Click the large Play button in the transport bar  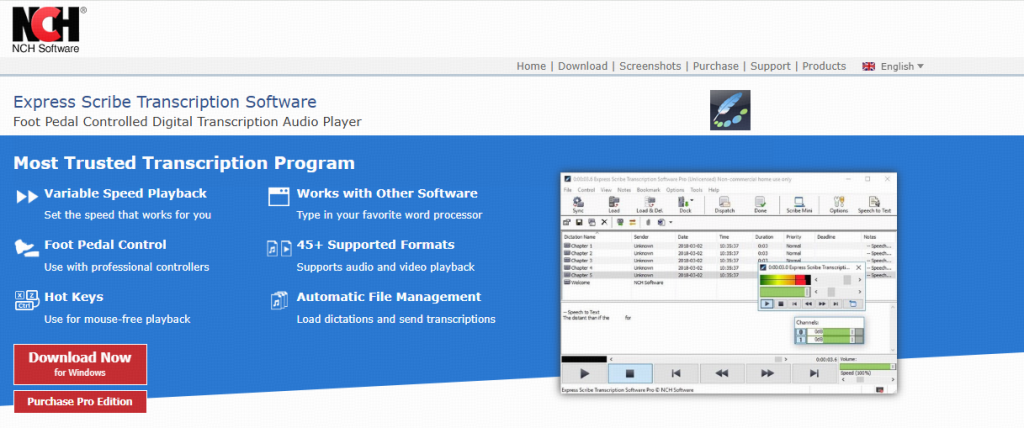[584, 373]
